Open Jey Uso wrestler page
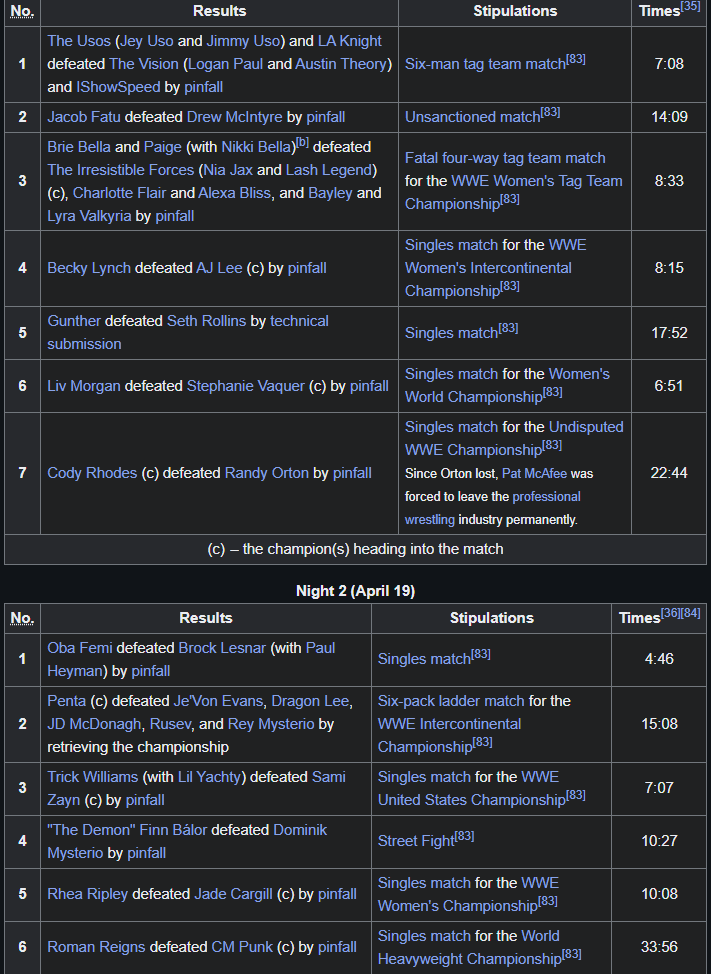Image resolution: width=711 pixels, height=974 pixels. tap(146, 41)
